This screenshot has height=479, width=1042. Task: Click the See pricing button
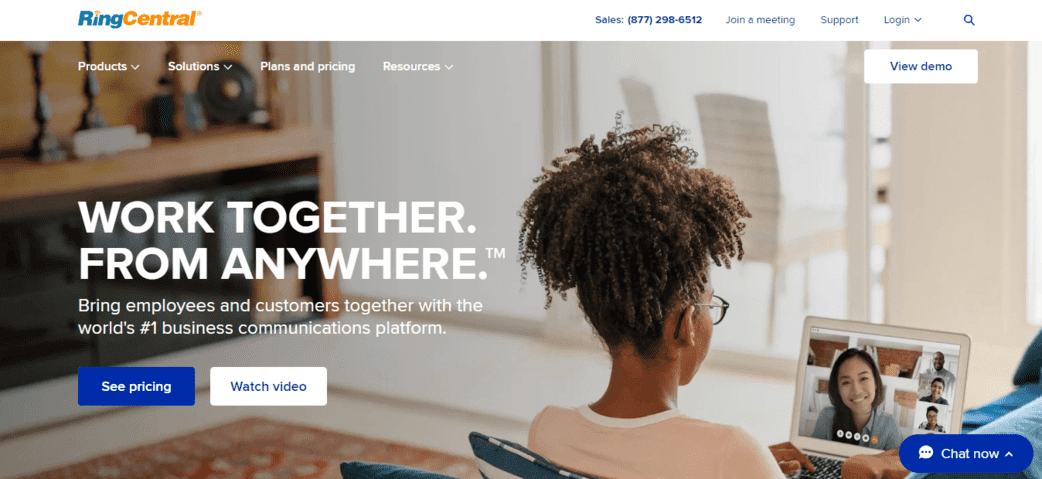coord(136,386)
